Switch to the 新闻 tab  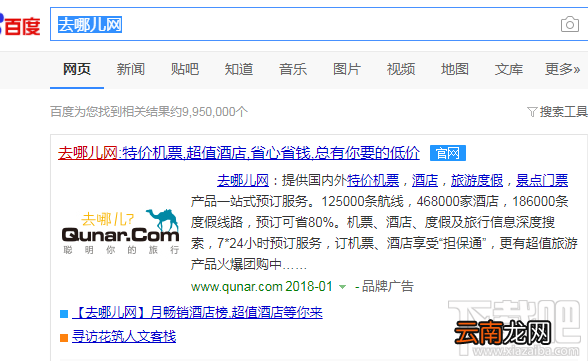130,69
